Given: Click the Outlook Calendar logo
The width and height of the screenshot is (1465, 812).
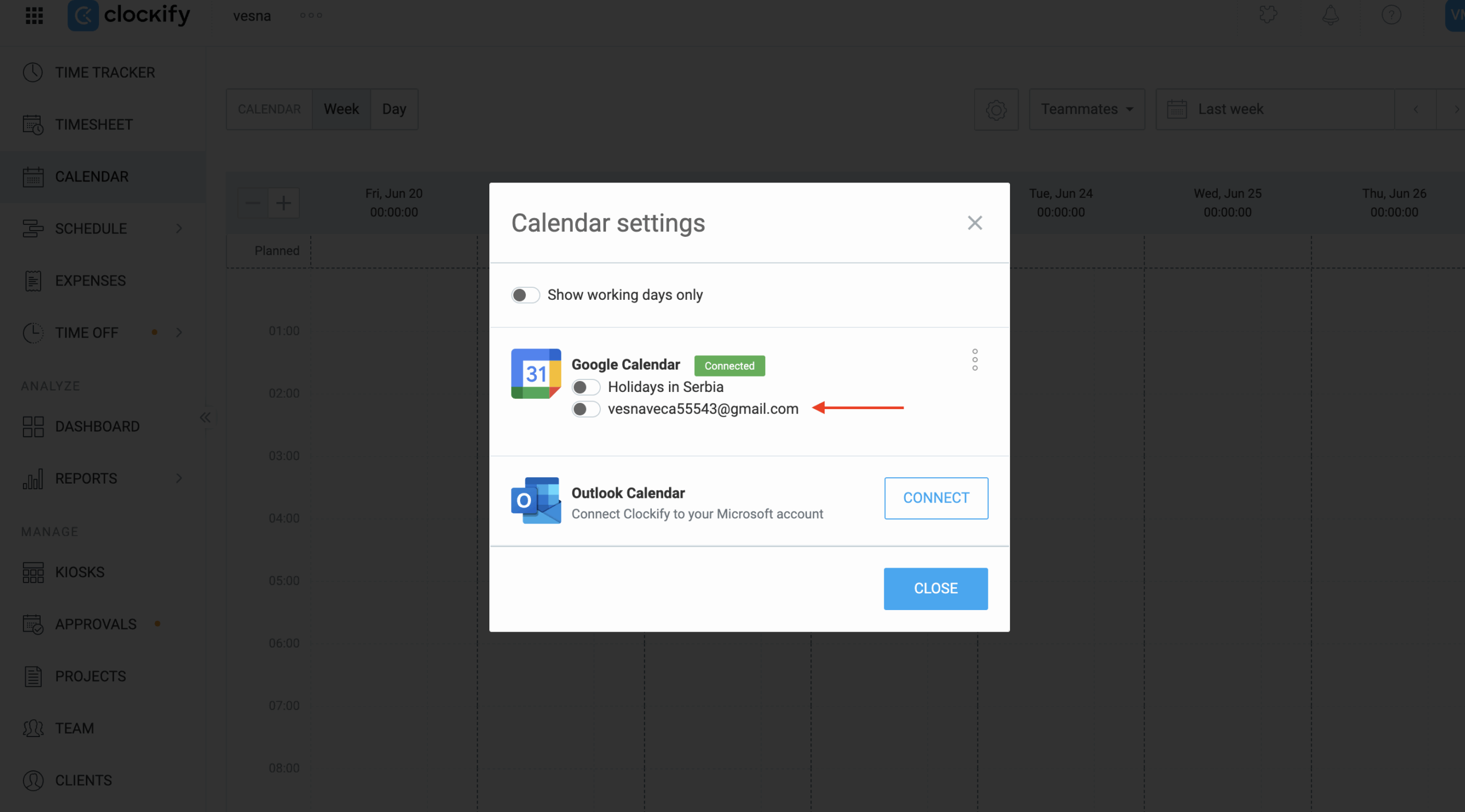Looking at the screenshot, I should click(536, 501).
